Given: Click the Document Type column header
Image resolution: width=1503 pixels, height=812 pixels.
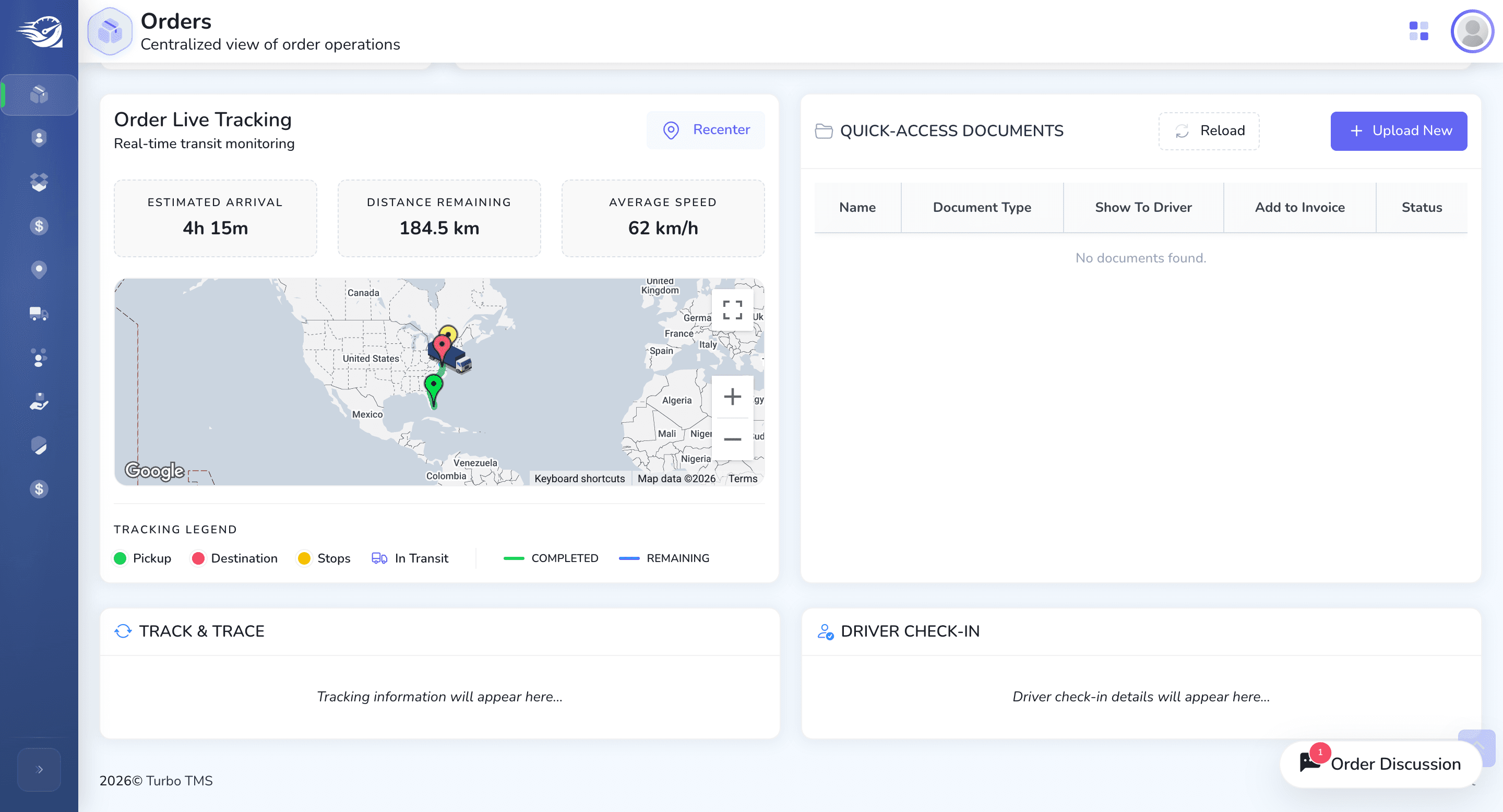Looking at the screenshot, I should (982, 207).
